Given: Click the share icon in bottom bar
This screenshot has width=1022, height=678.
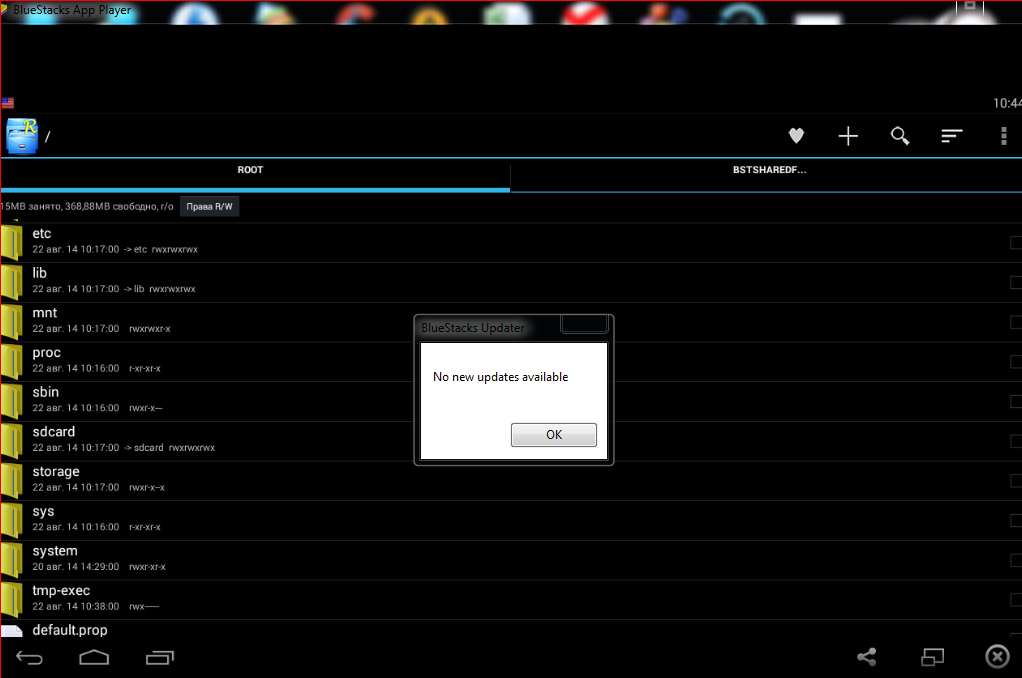Looking at the screenshot, I should pyautogui.click(x=867, y=657).
